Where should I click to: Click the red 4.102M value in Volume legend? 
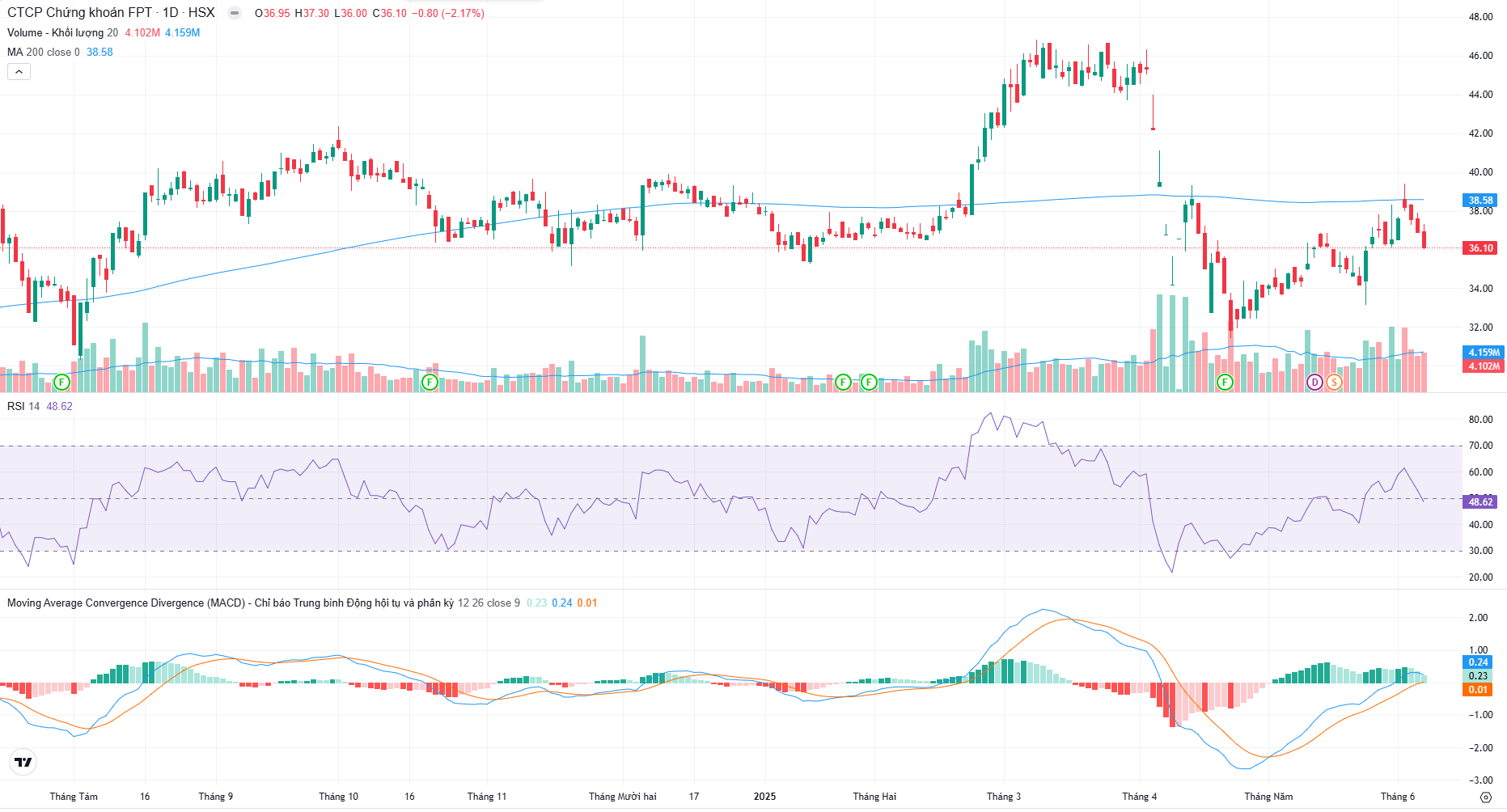tap(142, 32)
